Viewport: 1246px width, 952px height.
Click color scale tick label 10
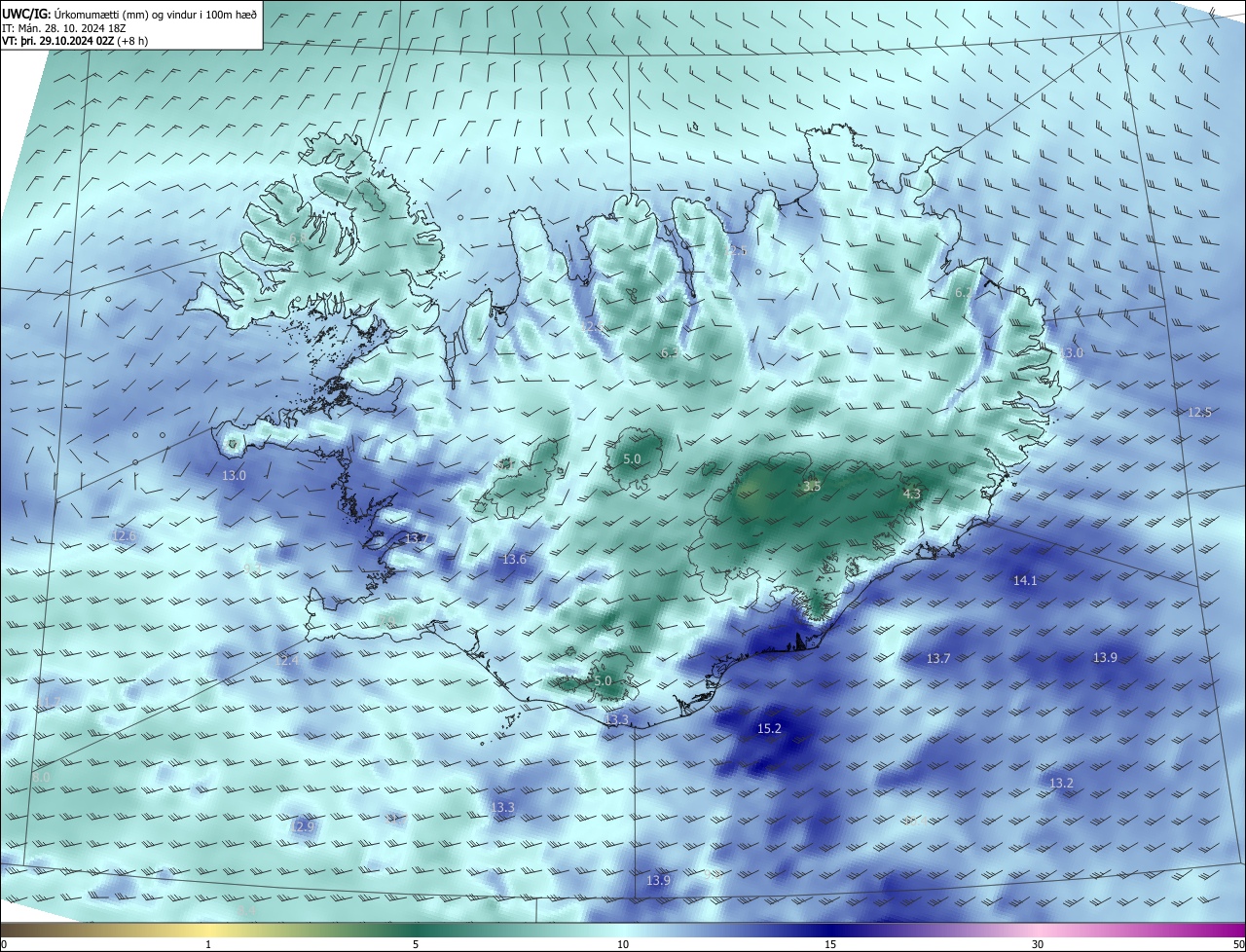pos(623,944)
